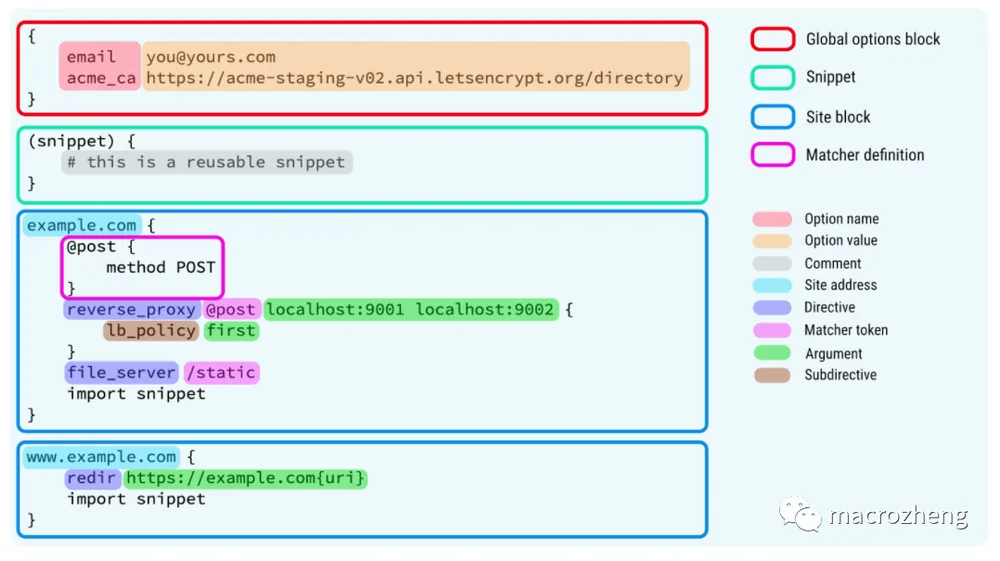Click the www.example.com site address

tap(101, 457)
